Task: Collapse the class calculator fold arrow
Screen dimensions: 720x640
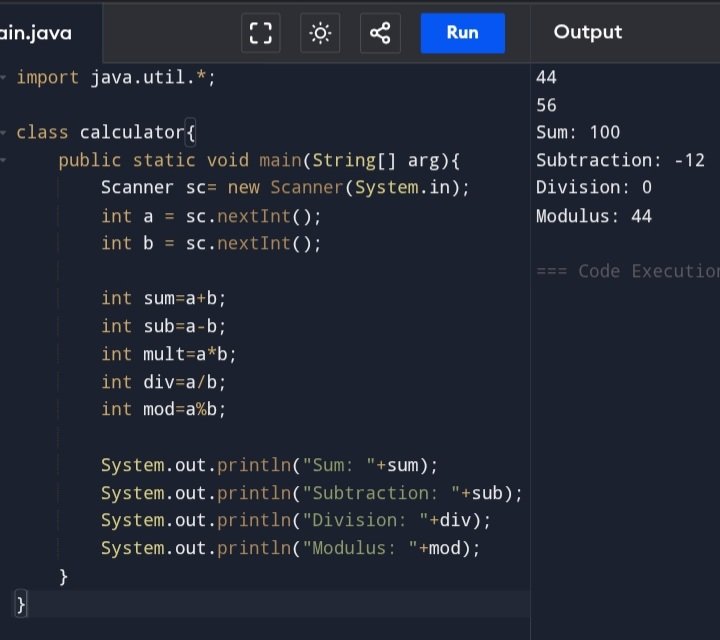Action: [x=3, y=133]
